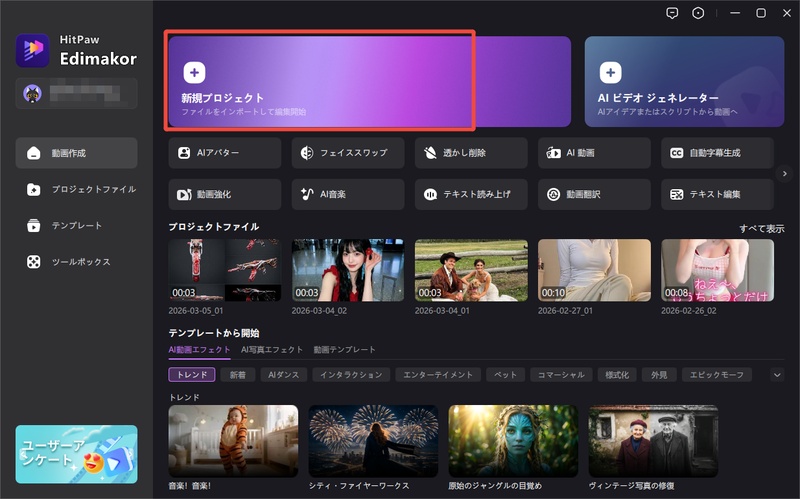Click the 自動字幕生成 CC icon
The height and width of the screenshot is (499, 800).
pyautogui.click(x=677, y=153)
